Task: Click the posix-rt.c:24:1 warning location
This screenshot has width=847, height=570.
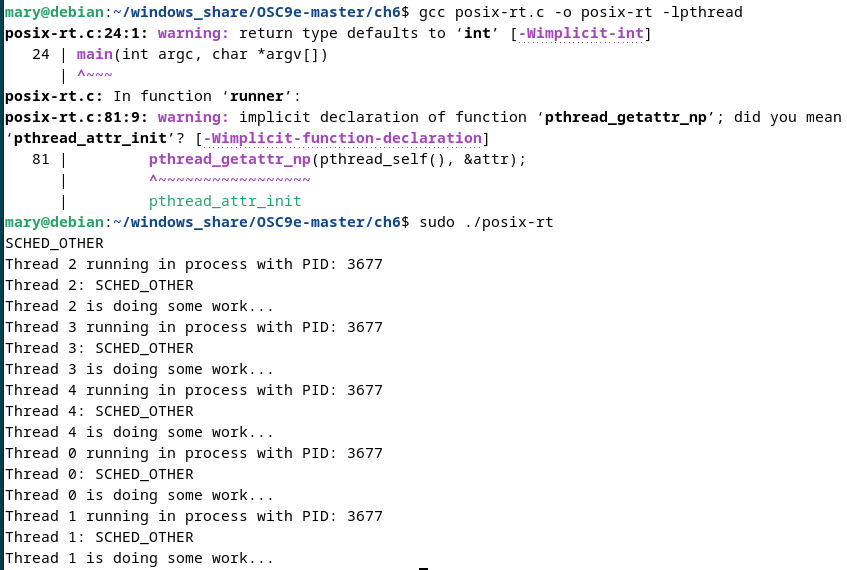Action: 76,33
